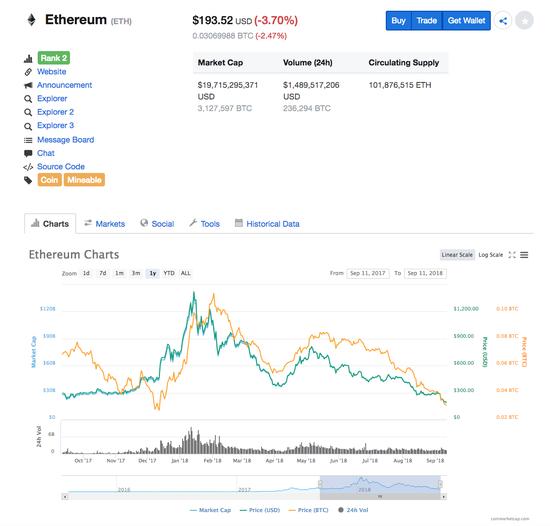This screenshot has height=526, width=550.
Task: Select the 3m zoom range
Action: tap(136, 273)
